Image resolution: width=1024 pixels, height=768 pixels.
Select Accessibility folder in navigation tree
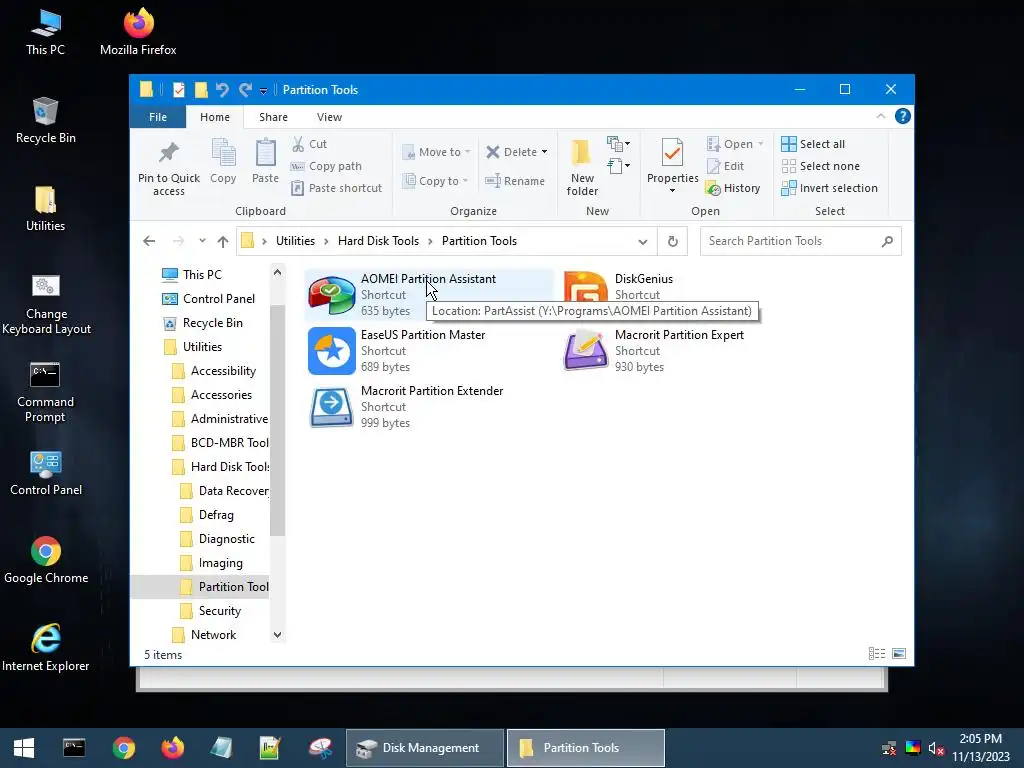click(x=223, y=371)
